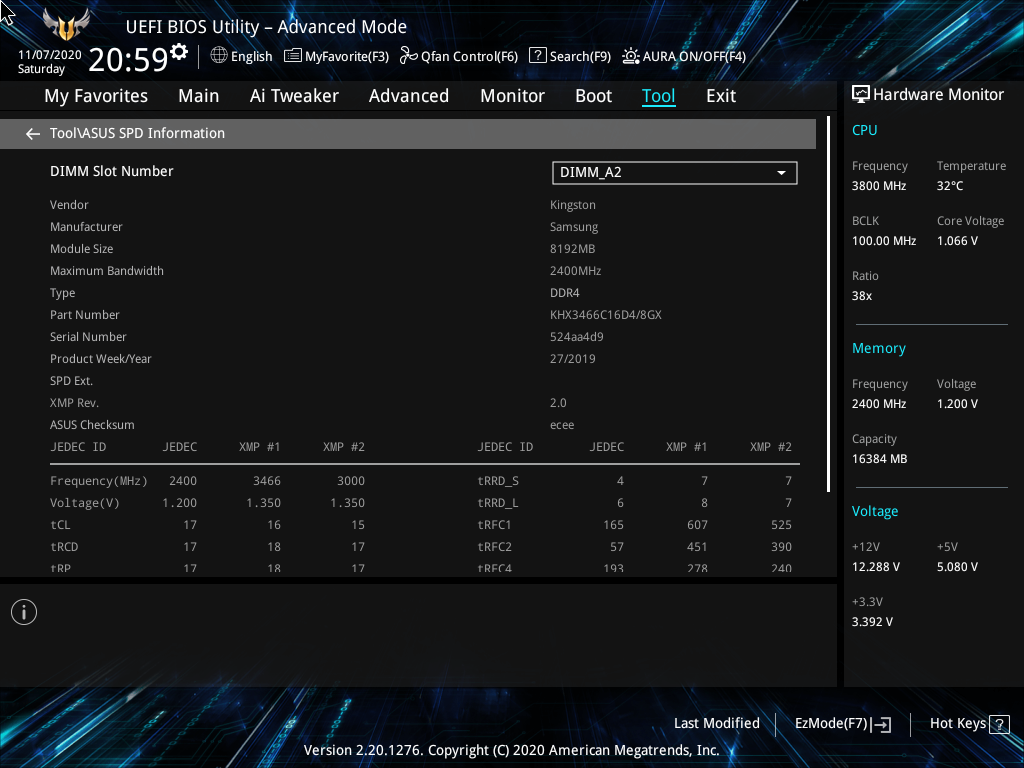1024x768 pixels.
Task: Go to the Boot tab
Action: (593, 96)
